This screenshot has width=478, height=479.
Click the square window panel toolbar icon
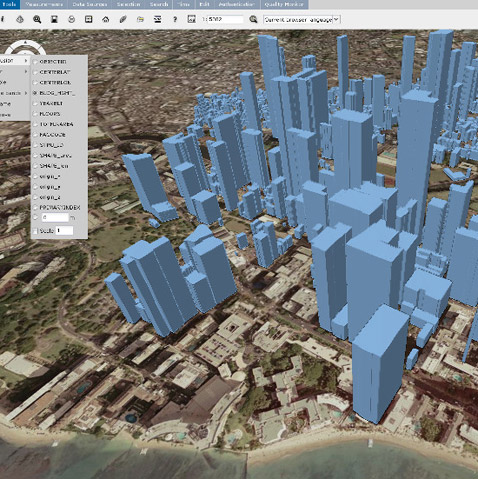point(89,19)
